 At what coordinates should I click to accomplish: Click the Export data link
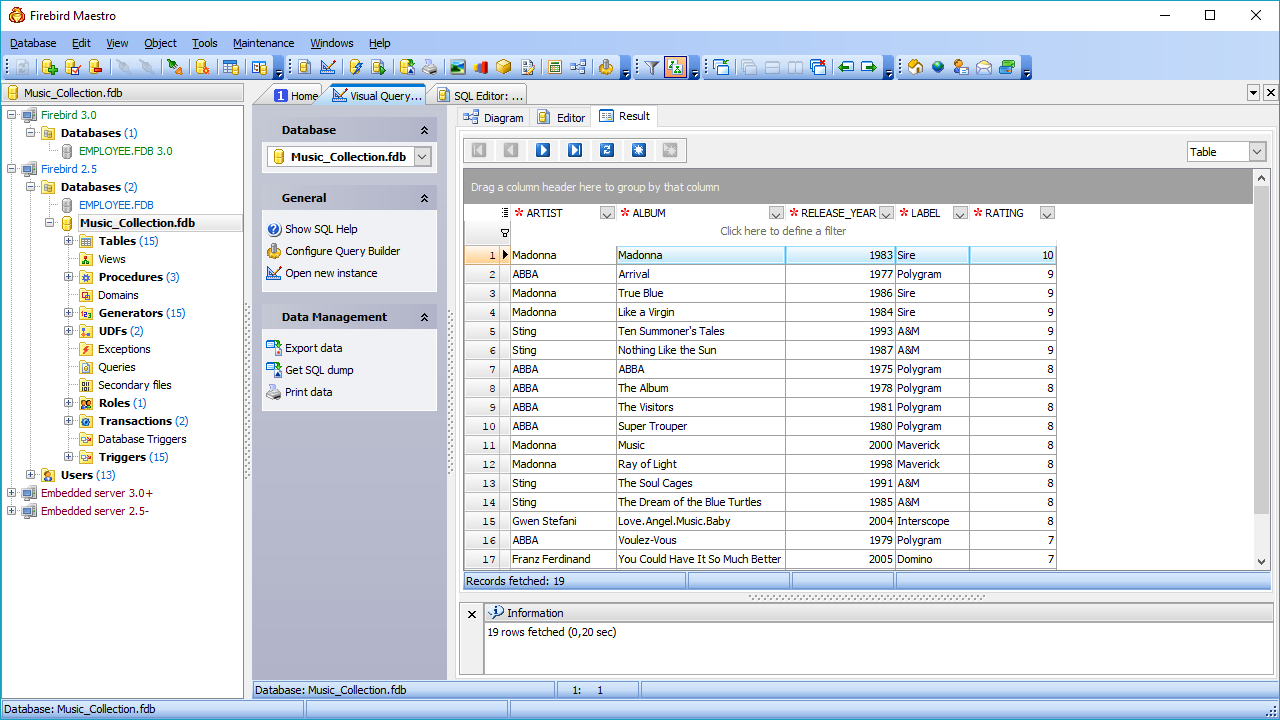coord(313,348)
